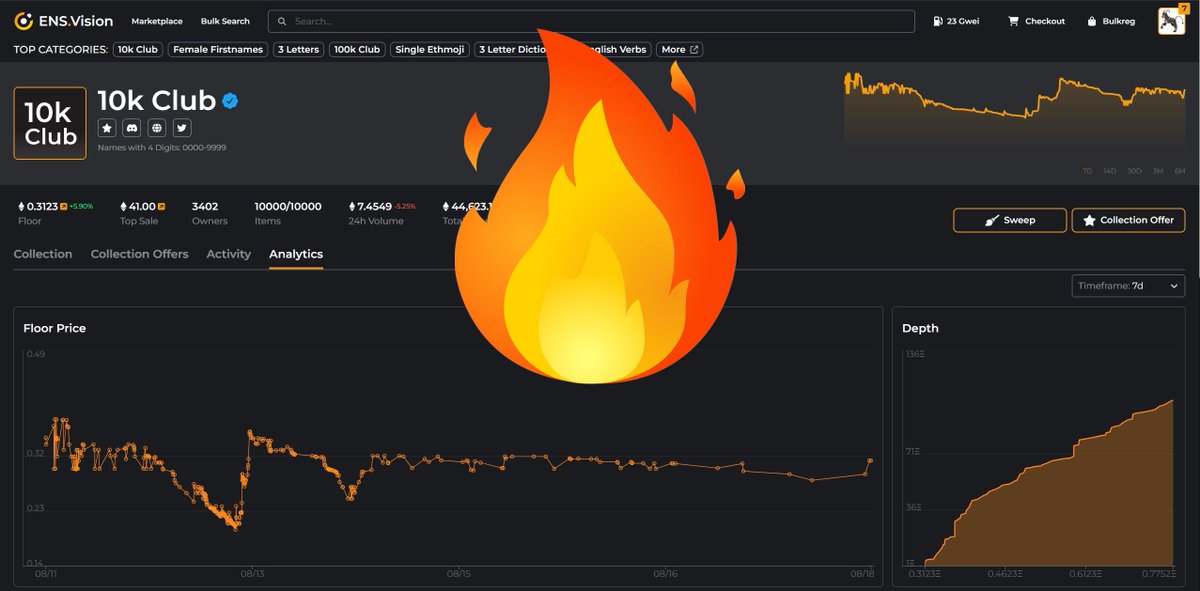
Task: Click the Floor Price chart title
Action: point(55,328)
